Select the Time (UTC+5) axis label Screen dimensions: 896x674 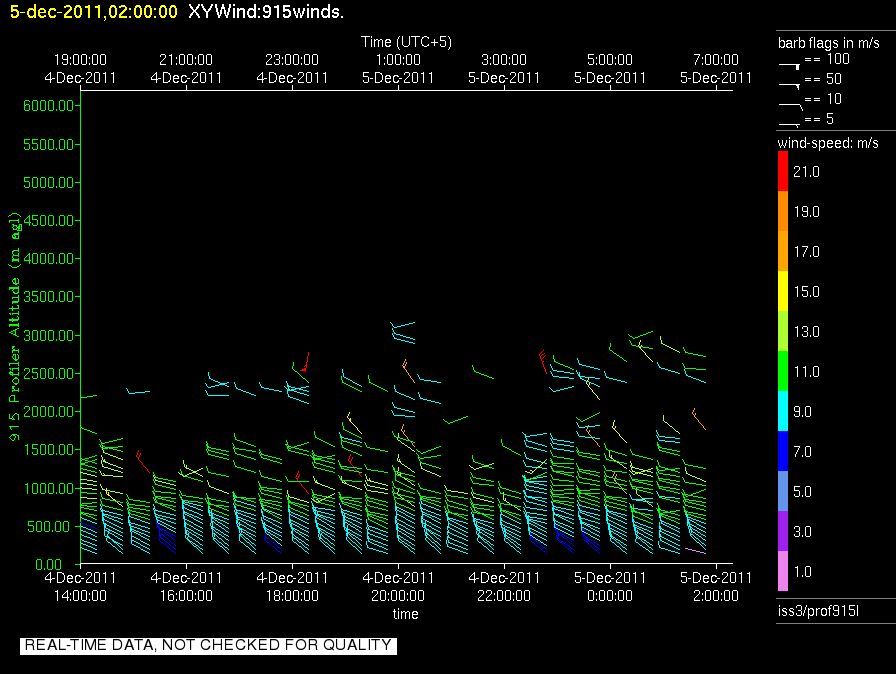pyautogui.click(x=406, y=42)
